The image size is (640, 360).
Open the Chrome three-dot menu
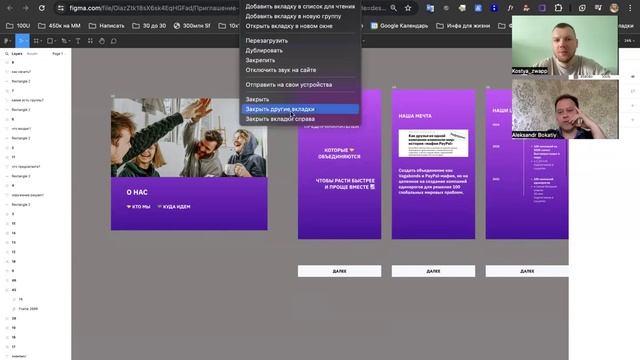(x=631, y=8)
